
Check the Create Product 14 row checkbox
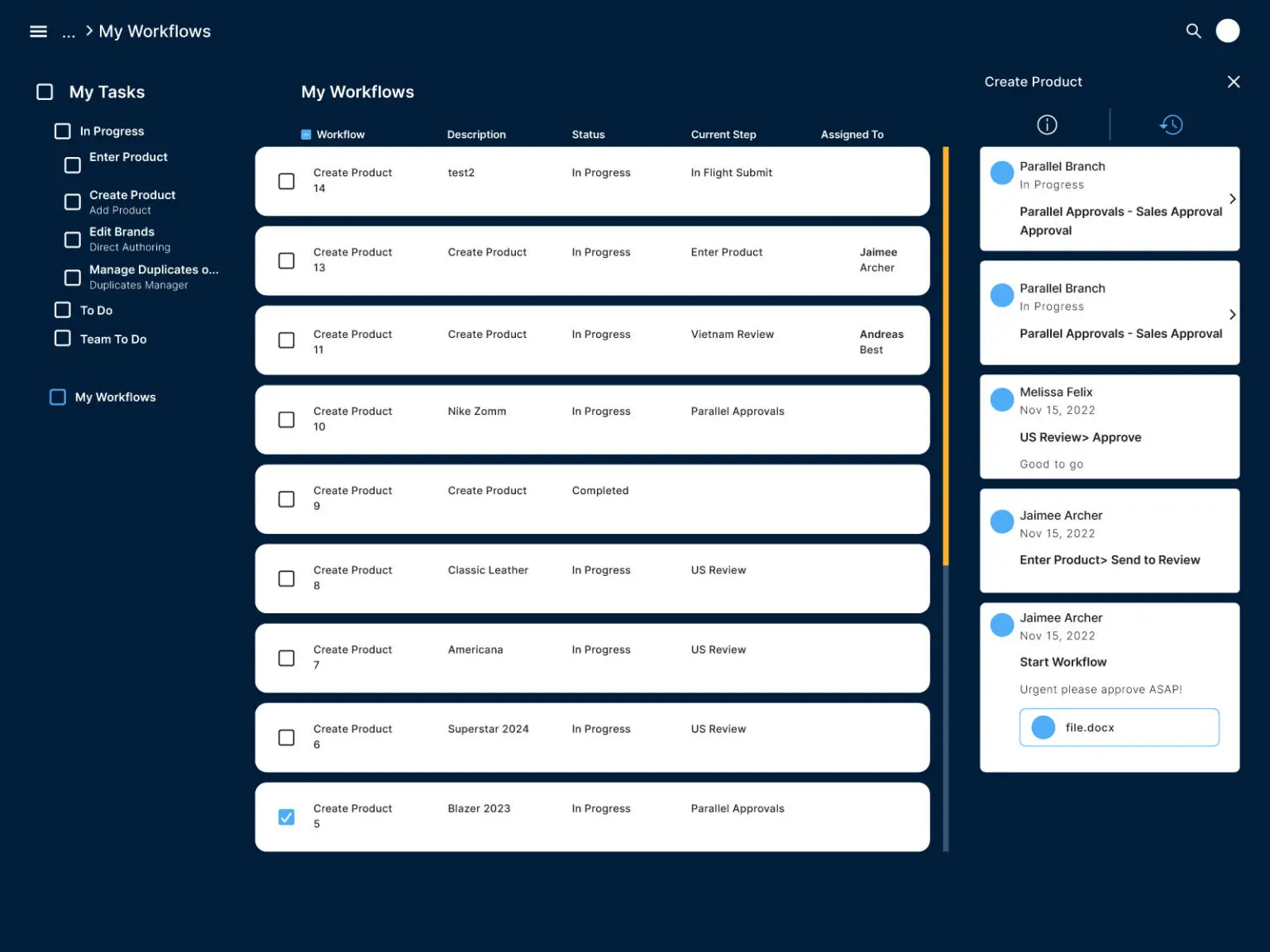point(286,181)
